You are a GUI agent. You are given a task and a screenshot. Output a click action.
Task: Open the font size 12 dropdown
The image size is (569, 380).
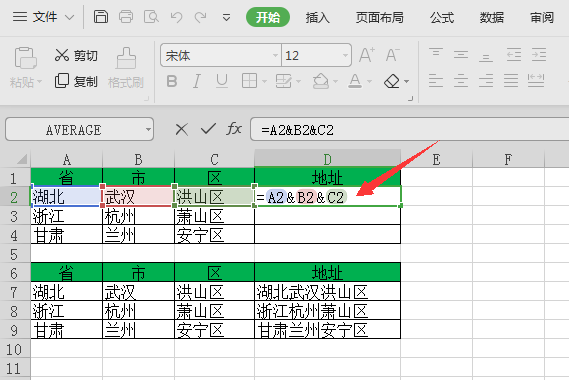345,56
